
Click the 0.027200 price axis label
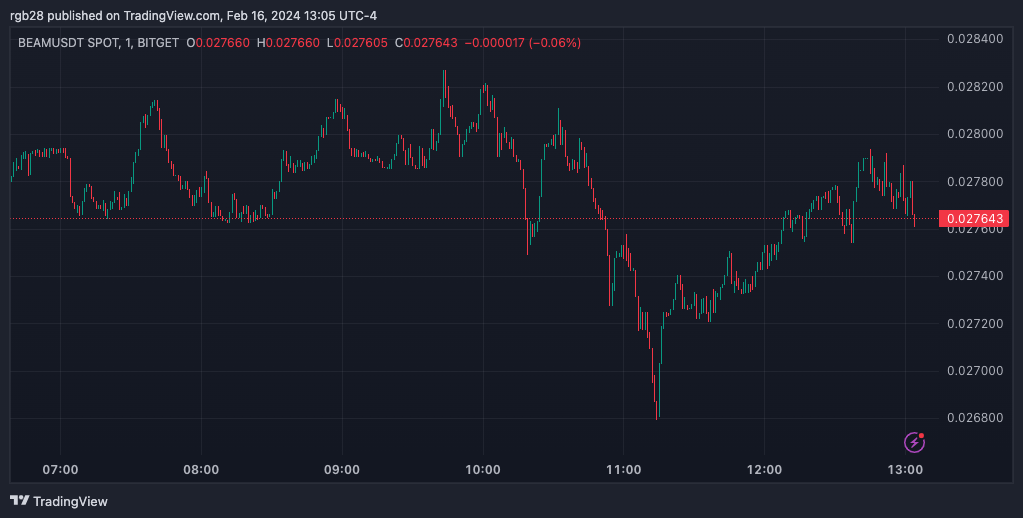(975, 324)
